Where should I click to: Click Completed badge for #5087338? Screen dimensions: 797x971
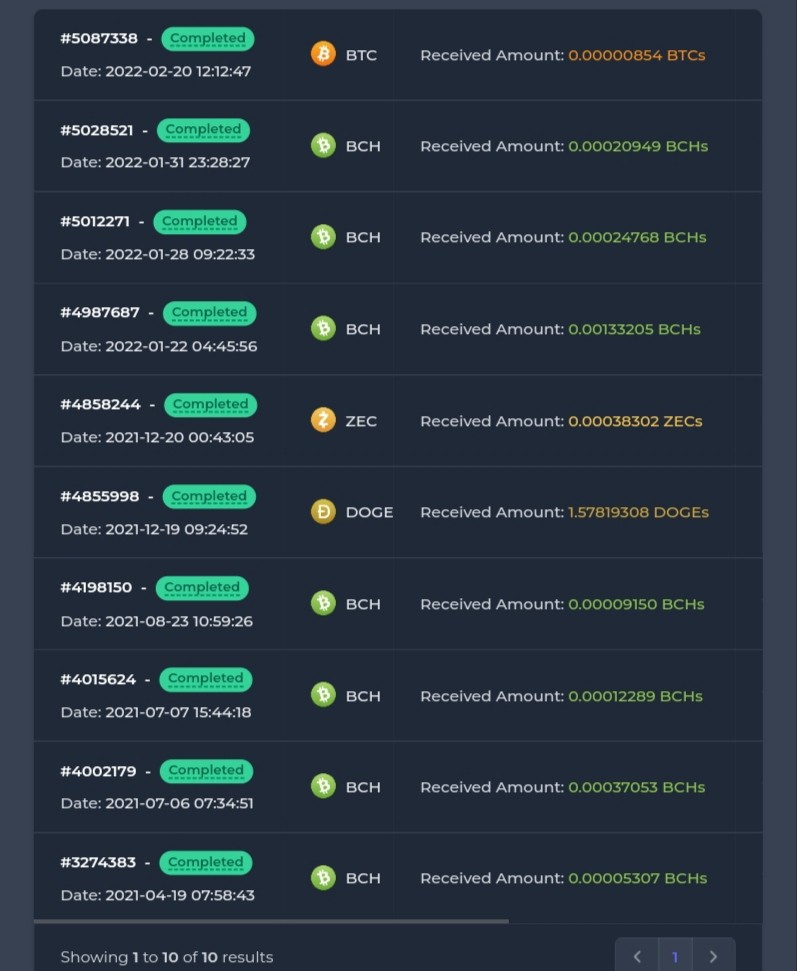click(207, 38)
